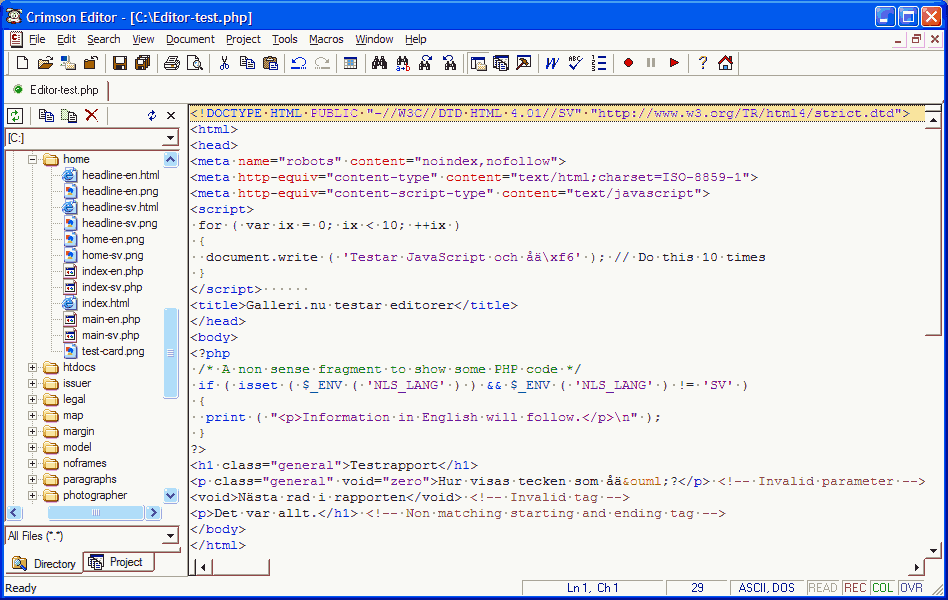The image size is (948, 600).
Task: Open the [C:] drive dropdown
Action: coord(170,139)
